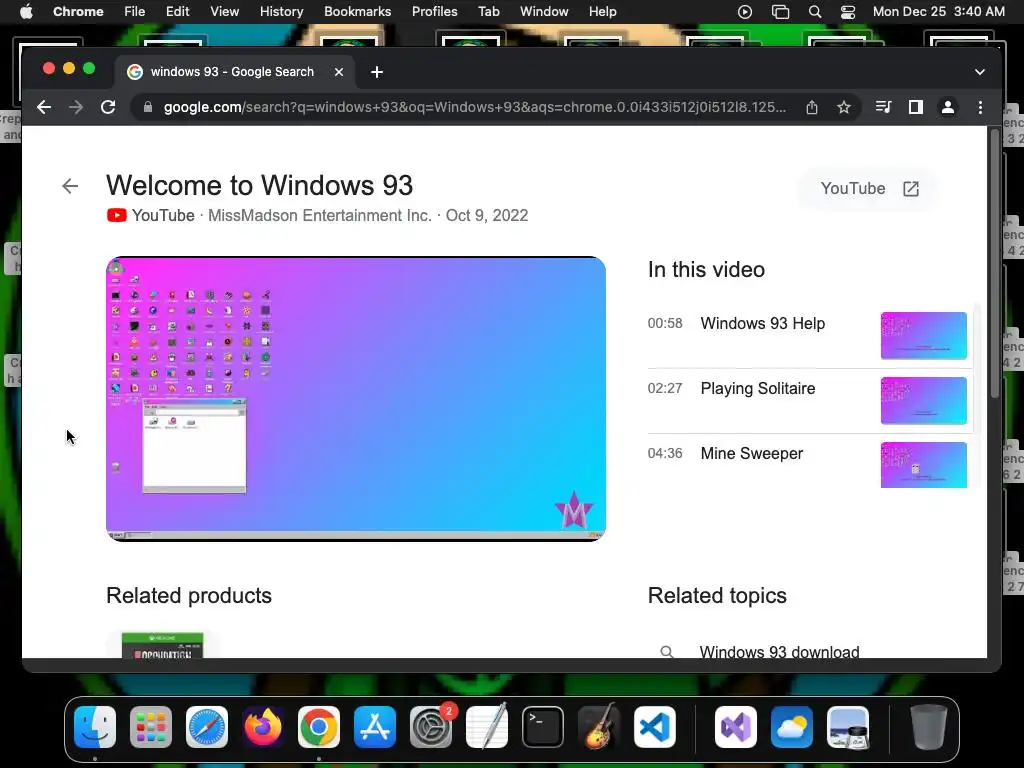
Task: Click the date and time in menu bar
Action: [x=938, y=12]
